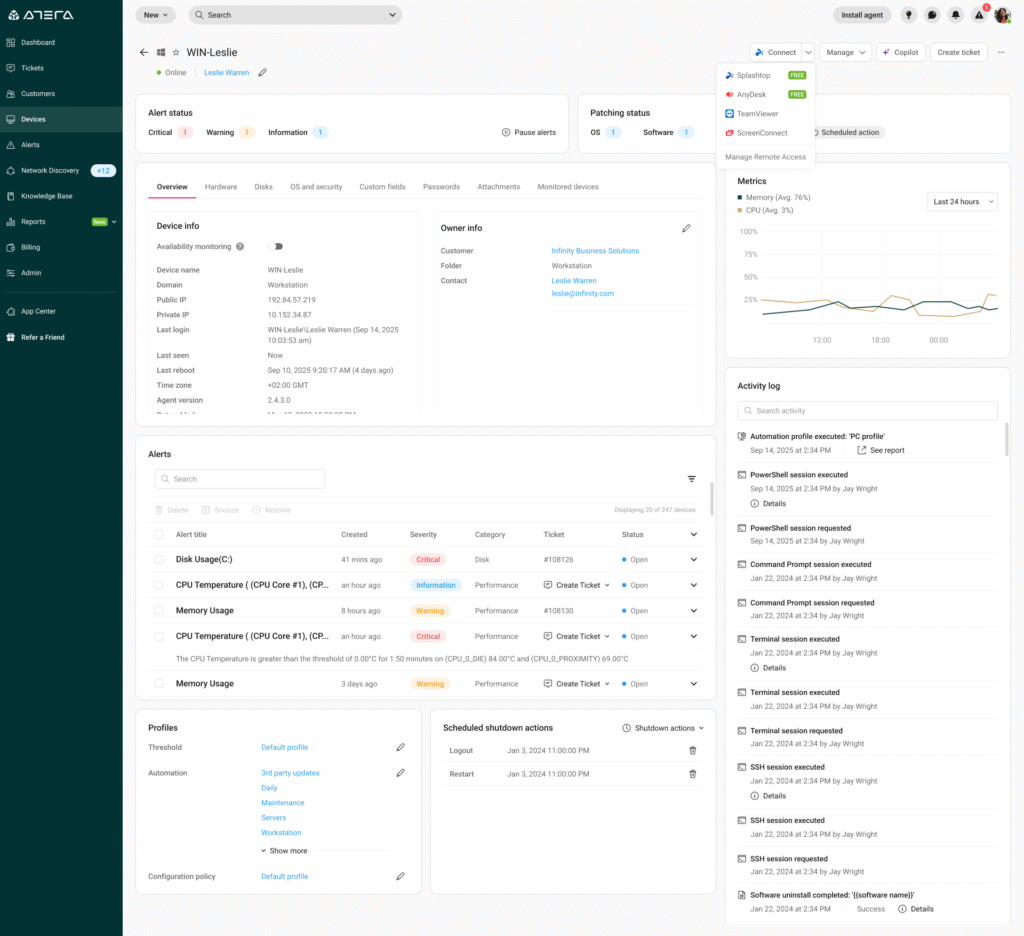Screen dimensions: 1024x936
Task: Switch to the Hardware tab
Action: coord(221,186)
